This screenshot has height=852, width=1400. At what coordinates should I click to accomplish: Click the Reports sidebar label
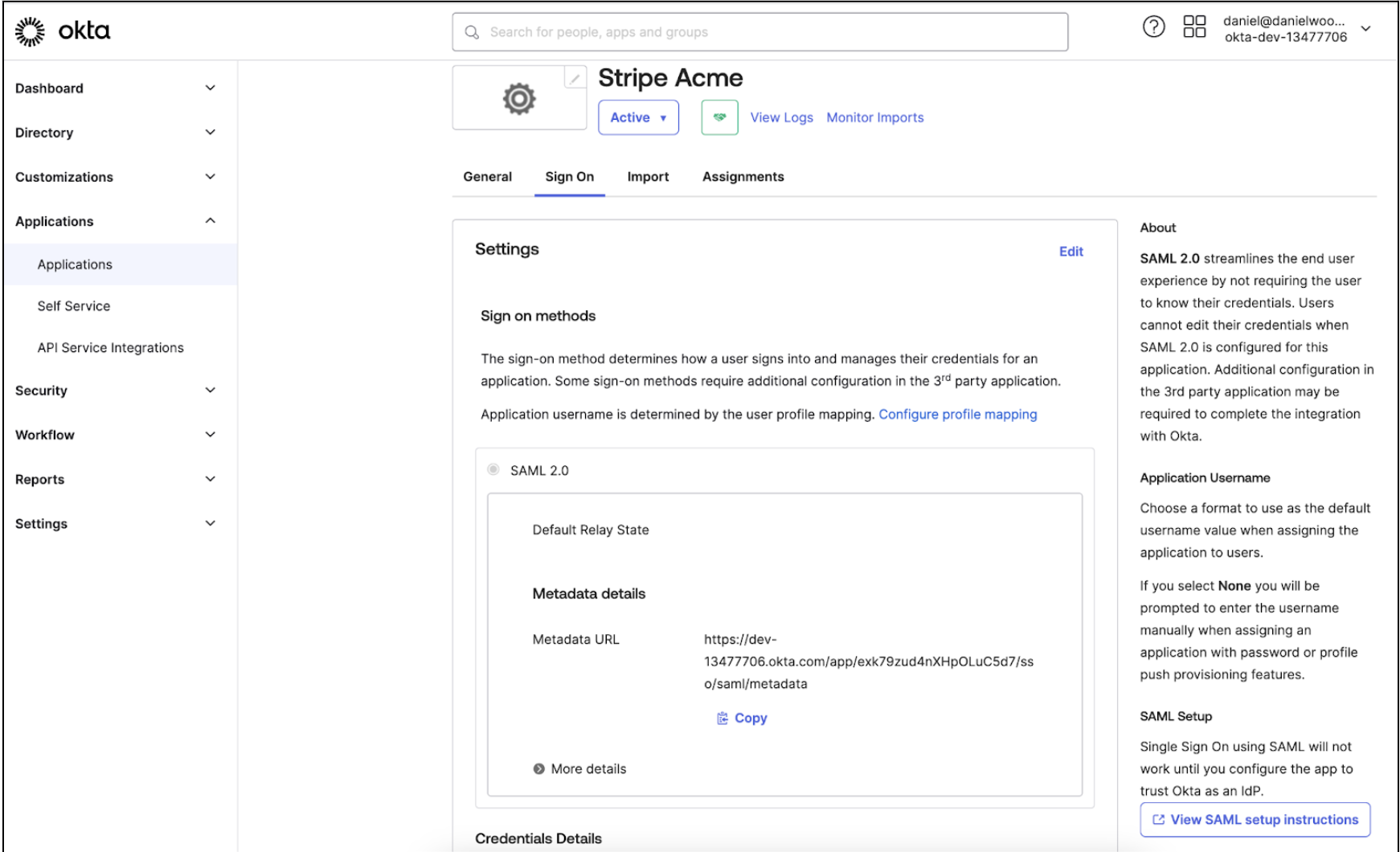(39, 479)
